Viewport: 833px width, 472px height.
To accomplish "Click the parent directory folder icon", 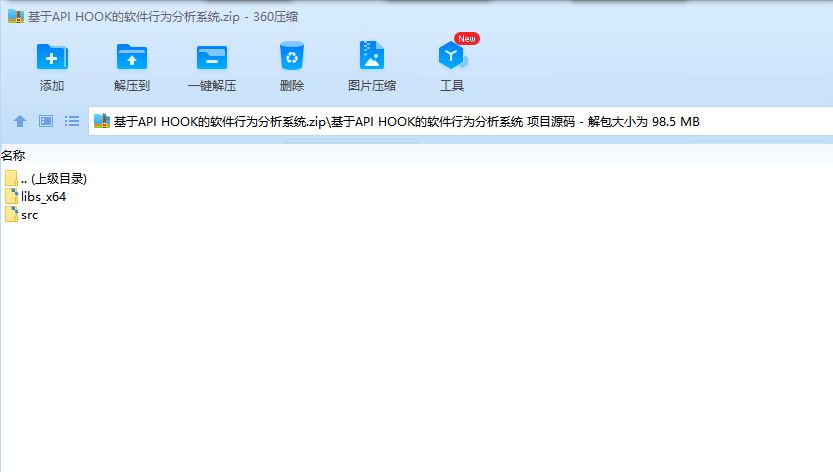I will click(11, 178).
